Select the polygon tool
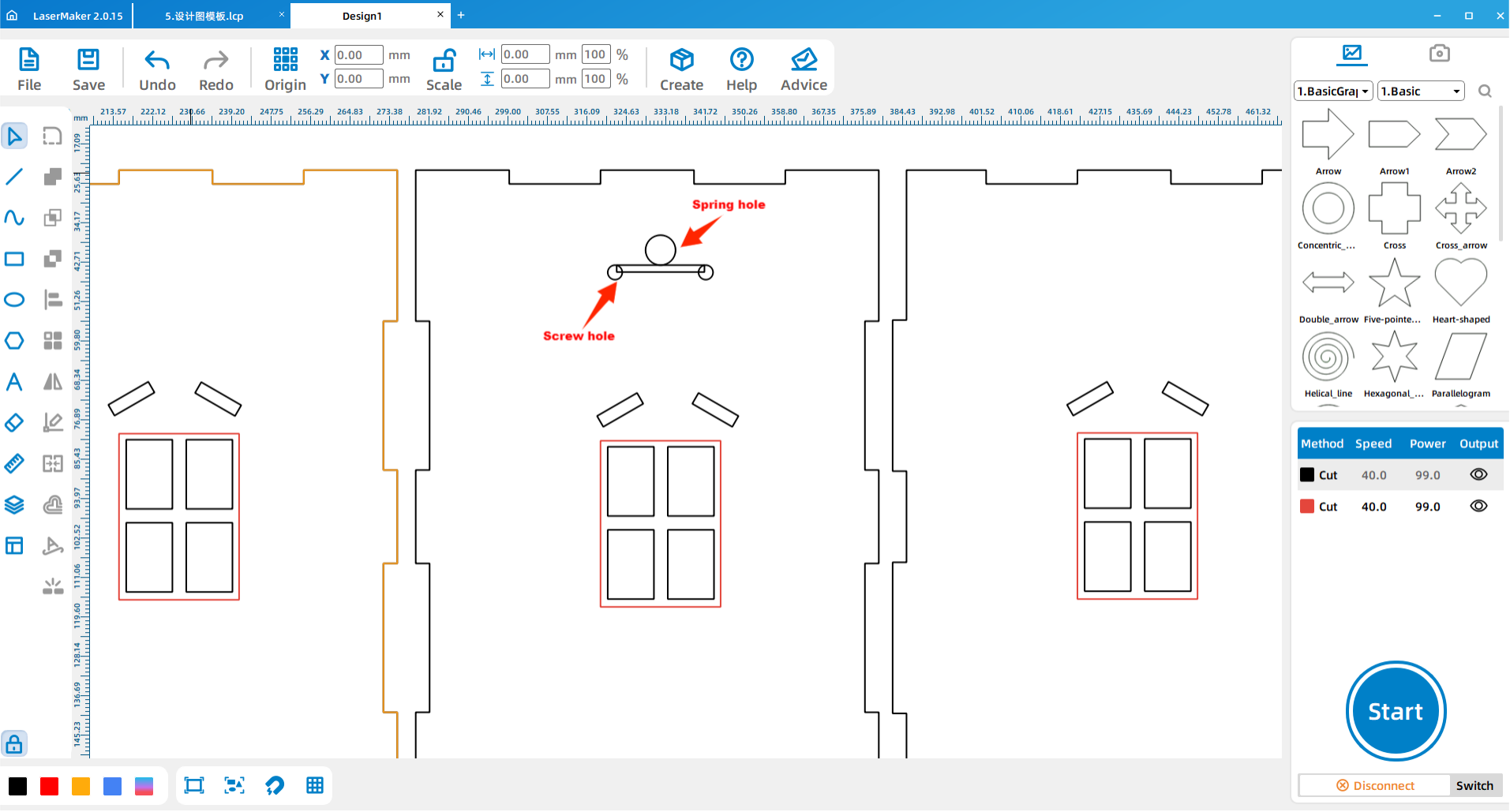The width and height of the screenshot is (1510, 812). point(14,341)
